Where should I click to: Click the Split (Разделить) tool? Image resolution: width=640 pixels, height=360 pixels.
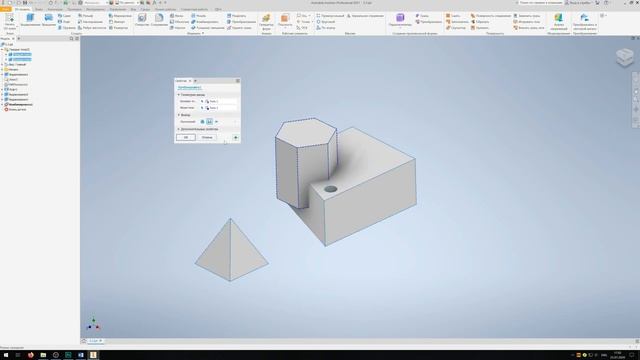coord(236,16)
